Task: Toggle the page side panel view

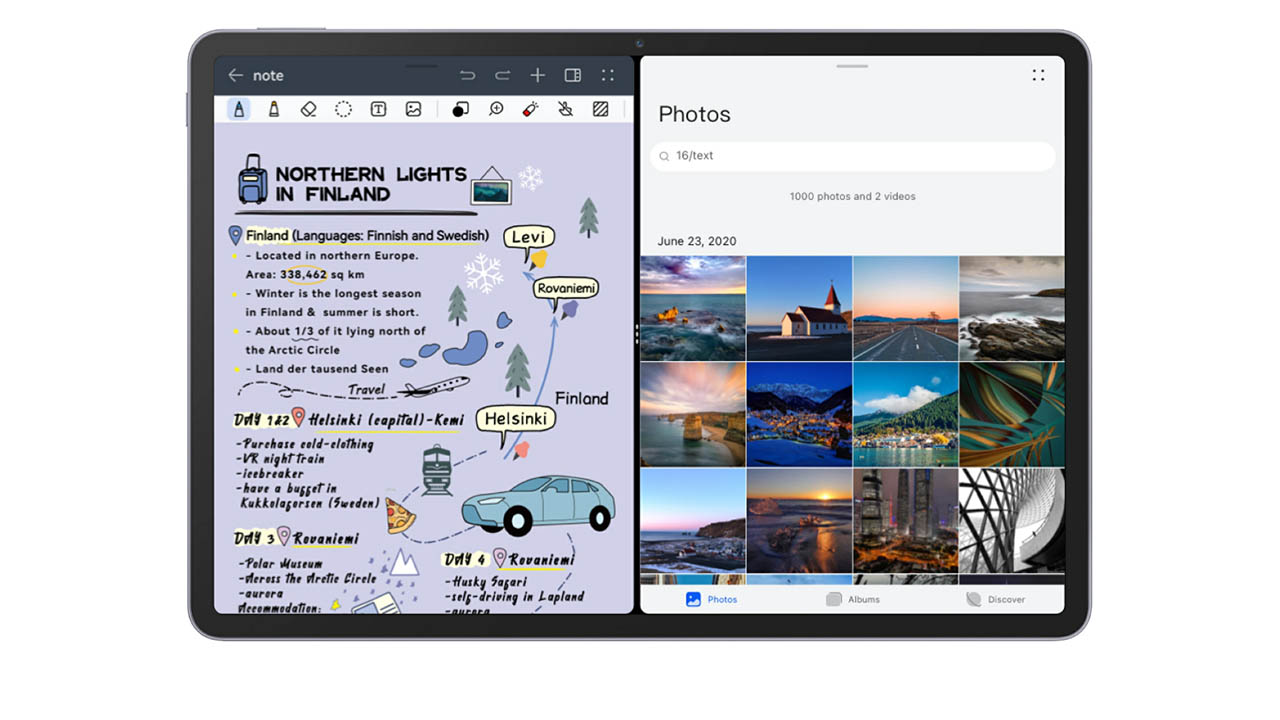Action: pos(573,75)
